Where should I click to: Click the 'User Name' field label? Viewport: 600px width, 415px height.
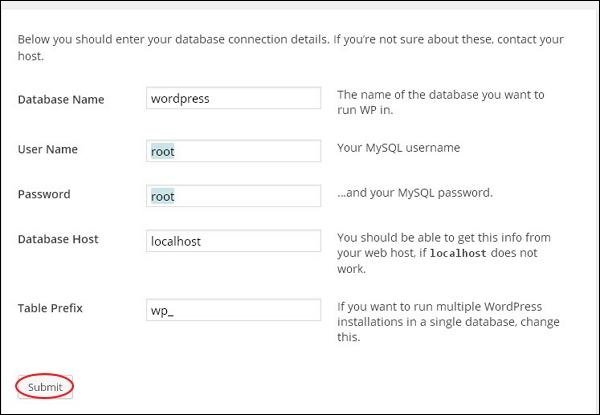(x=48, y=149)
